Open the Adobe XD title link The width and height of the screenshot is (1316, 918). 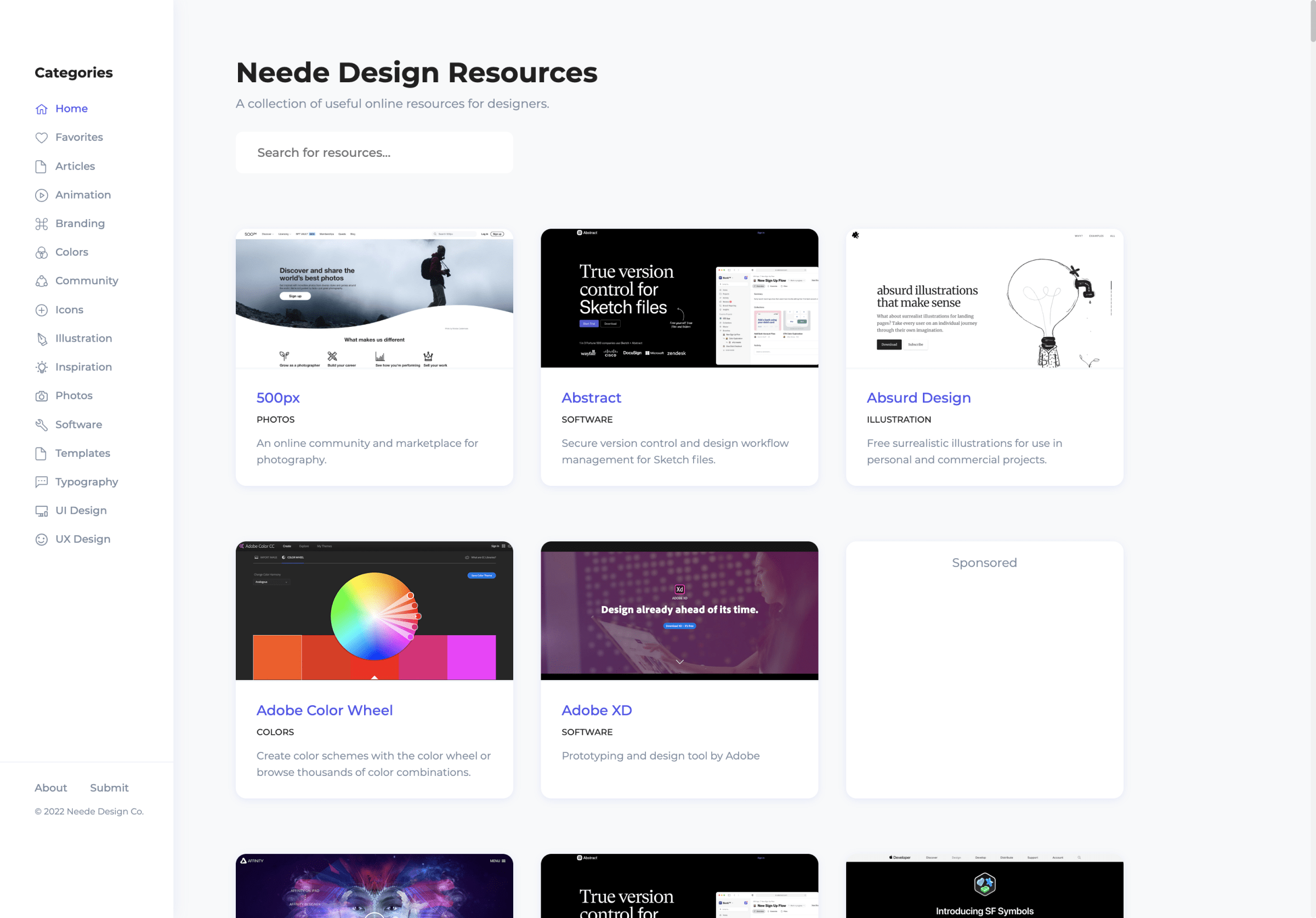pos(597,710)
